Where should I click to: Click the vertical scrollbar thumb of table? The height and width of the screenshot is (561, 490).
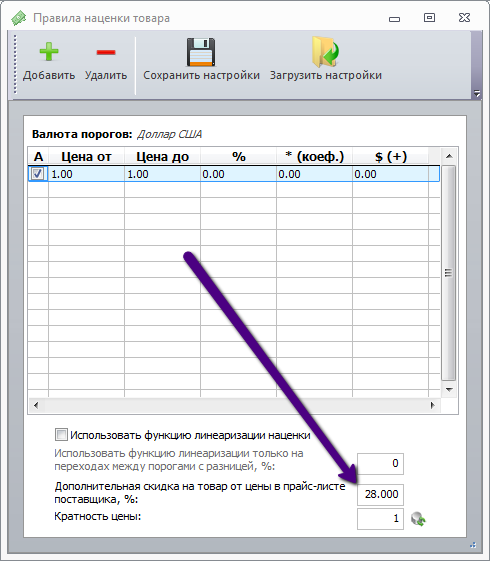coord(449,273)
